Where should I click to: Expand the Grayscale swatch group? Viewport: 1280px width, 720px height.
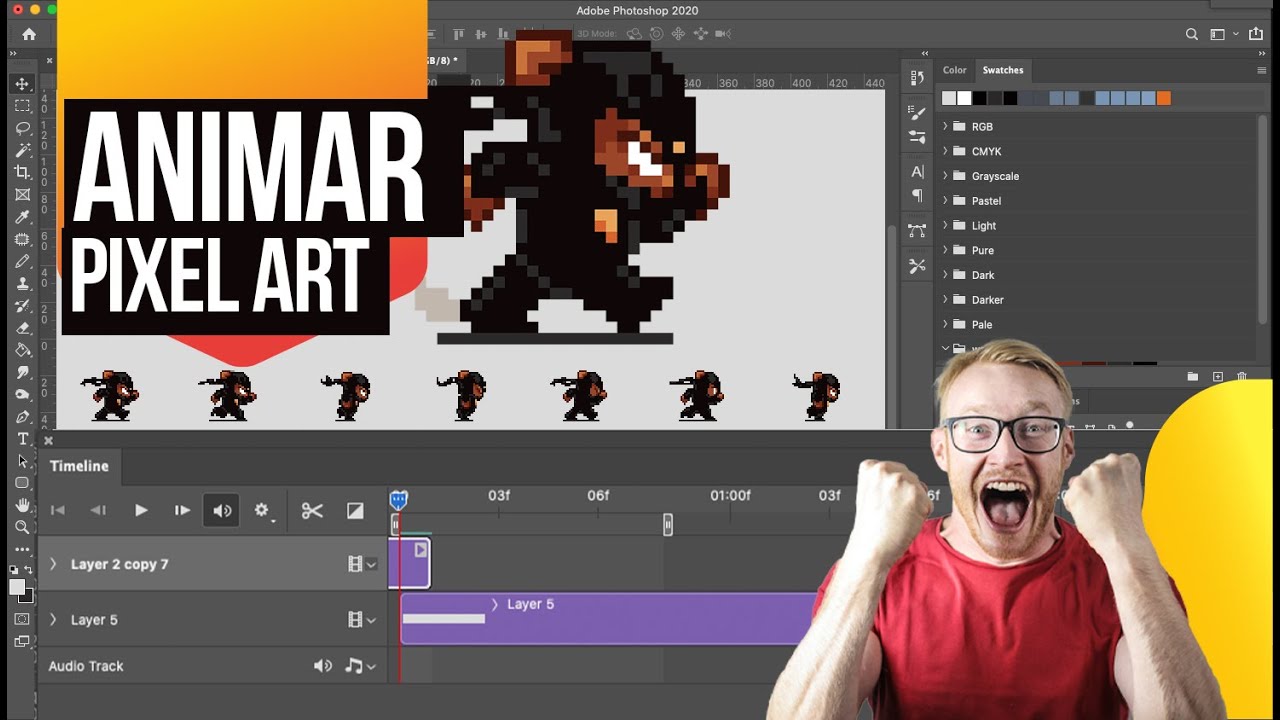point(945,176)
